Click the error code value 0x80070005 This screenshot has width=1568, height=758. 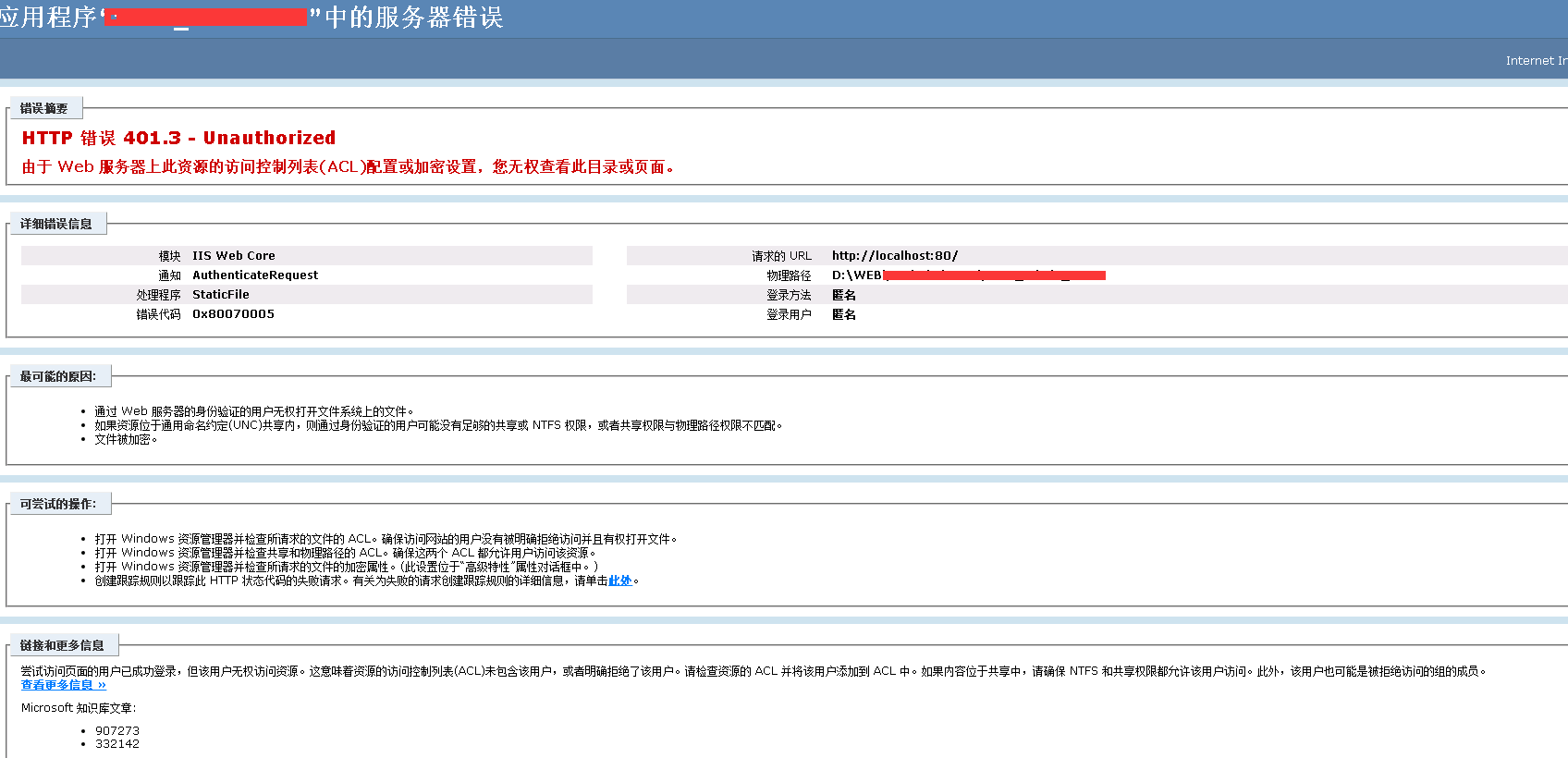tap(233, 314)
